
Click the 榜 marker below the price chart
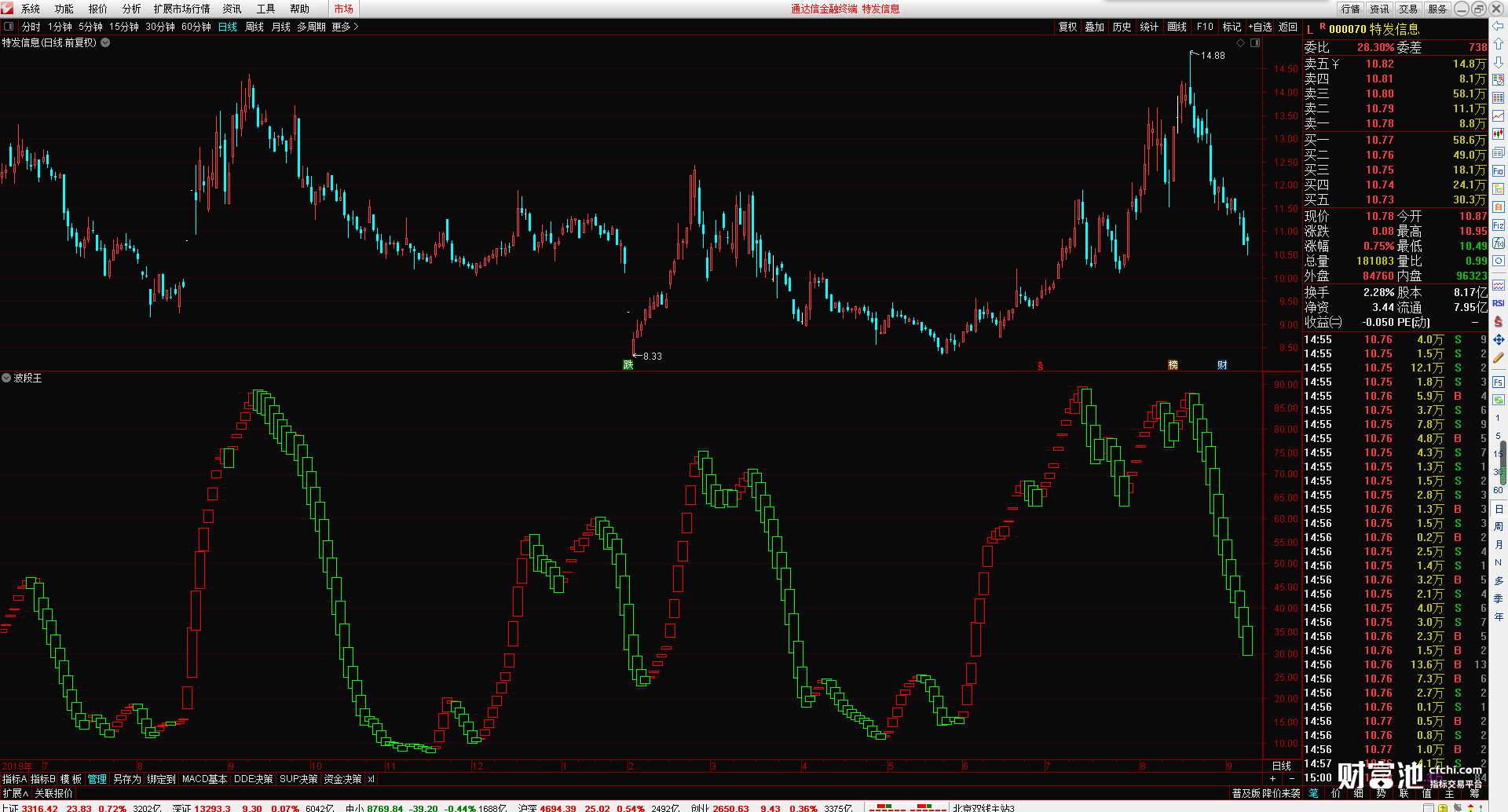pos(1173,364)
